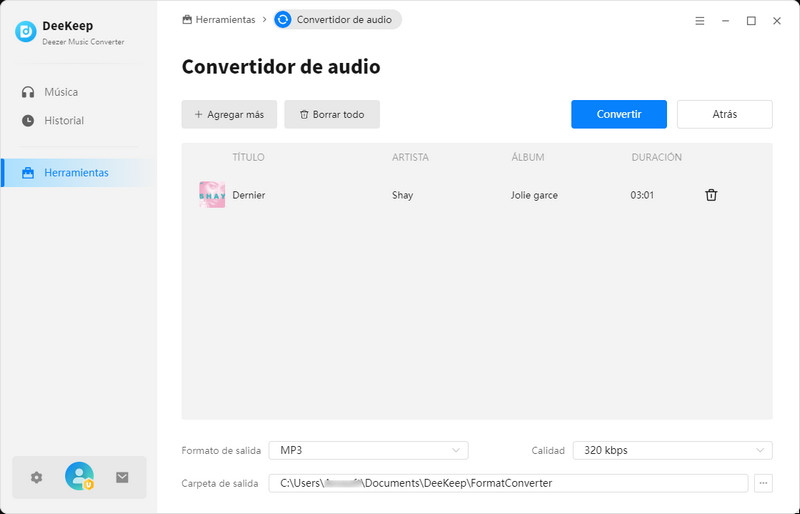
Task: Open settings via the gear icon
Action: [x=36, y=477]
